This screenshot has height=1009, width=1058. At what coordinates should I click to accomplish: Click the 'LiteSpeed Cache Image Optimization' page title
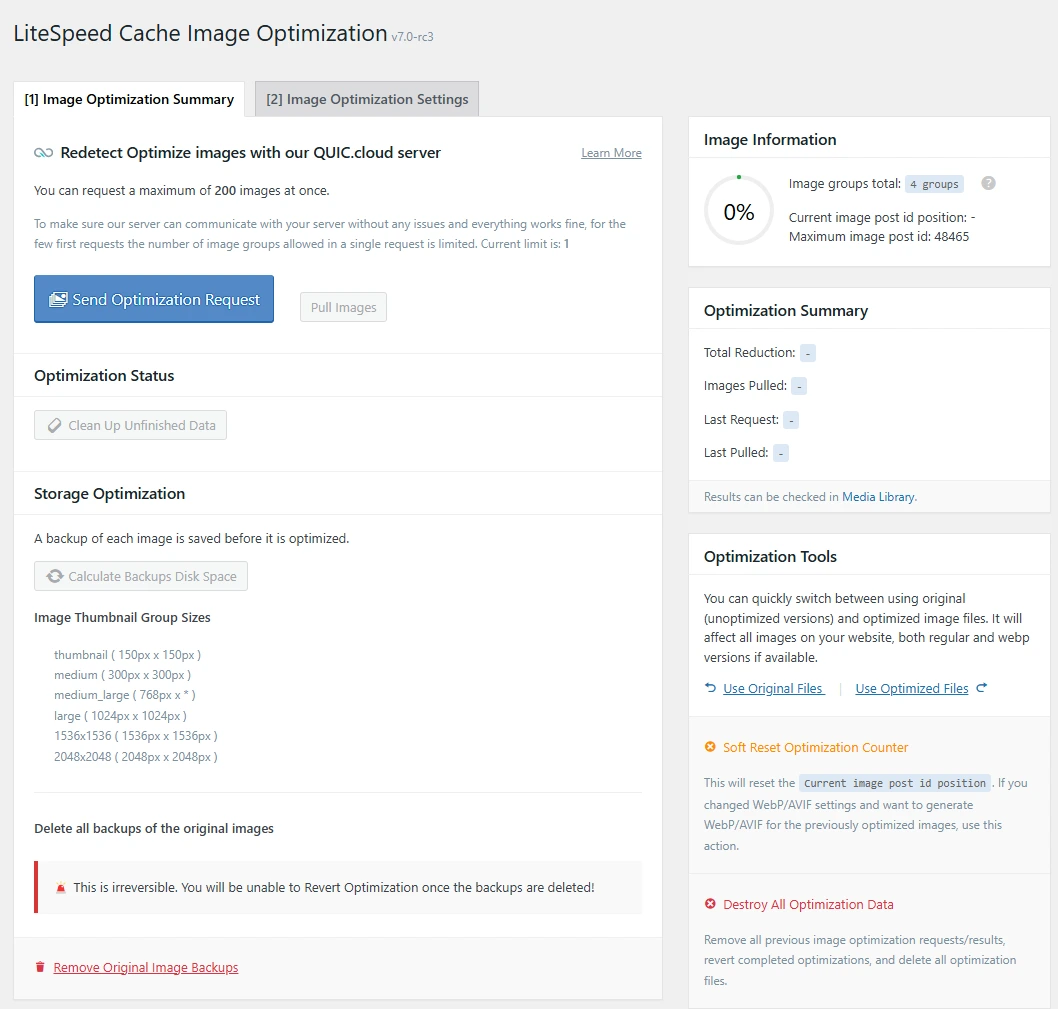pyautogui.click(x=200, y=34)
